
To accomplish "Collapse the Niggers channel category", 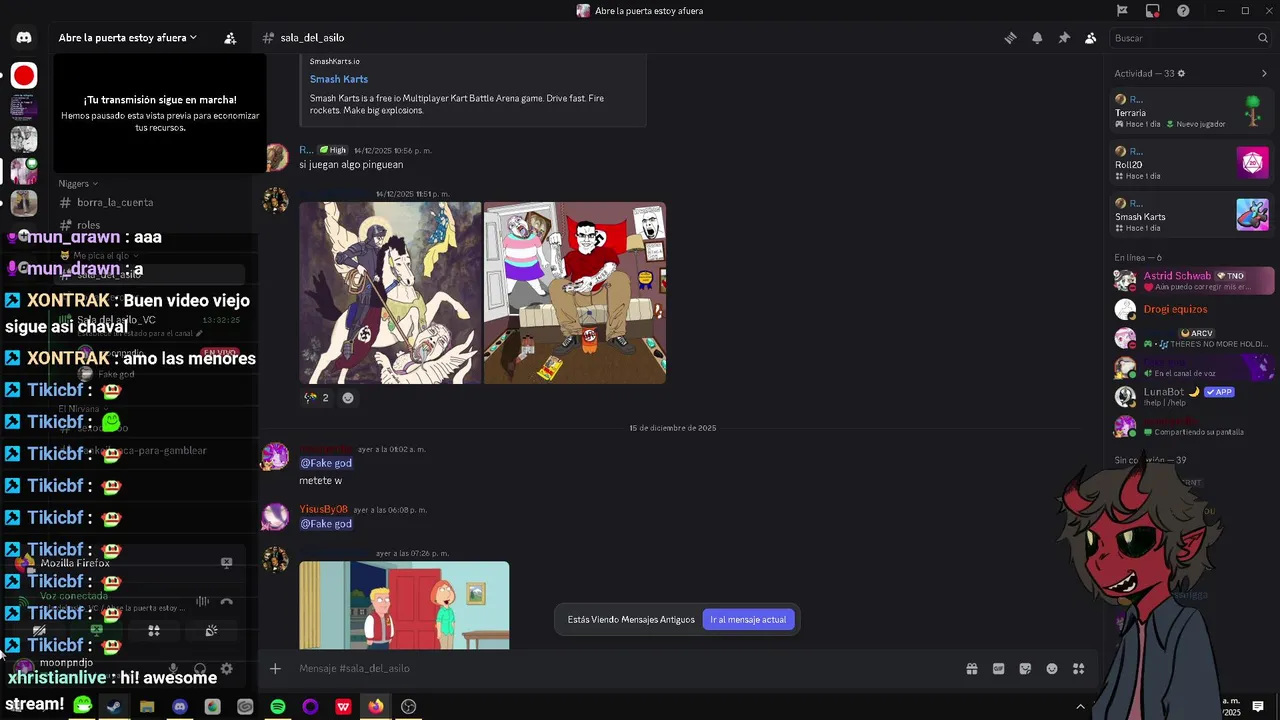I will coord(78,184).
